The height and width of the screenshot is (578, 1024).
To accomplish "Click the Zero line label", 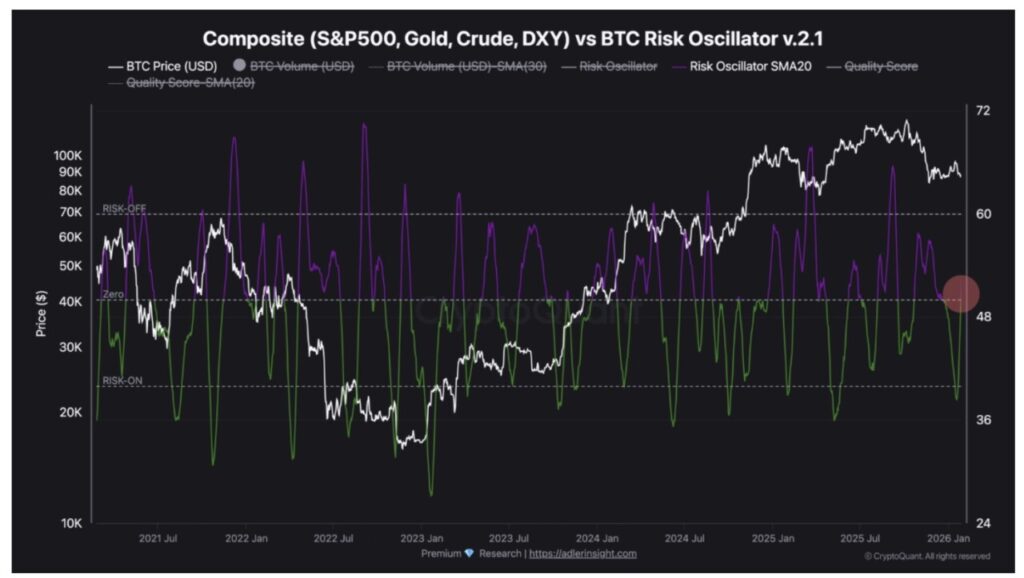I will pyautogui.click(x=112, y=295).
